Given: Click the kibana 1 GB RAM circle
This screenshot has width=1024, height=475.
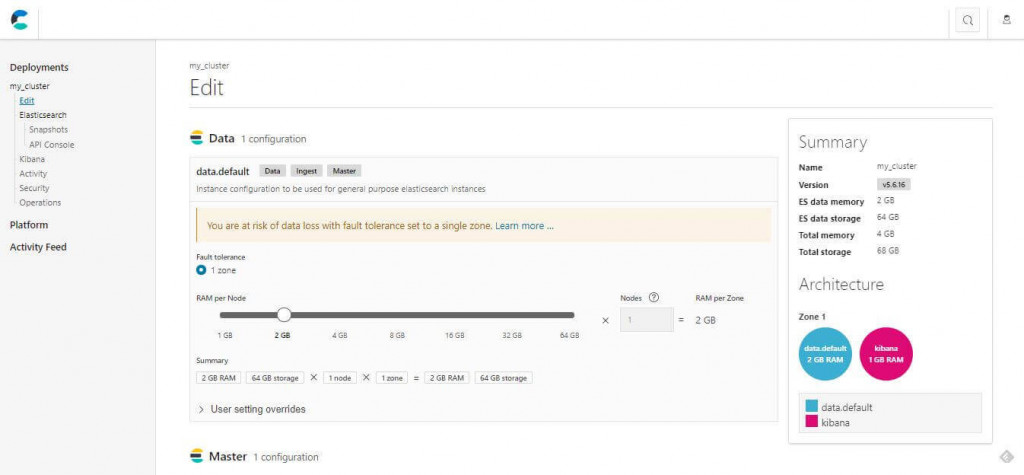Looking at the screenshot, I should click(886, 353).
